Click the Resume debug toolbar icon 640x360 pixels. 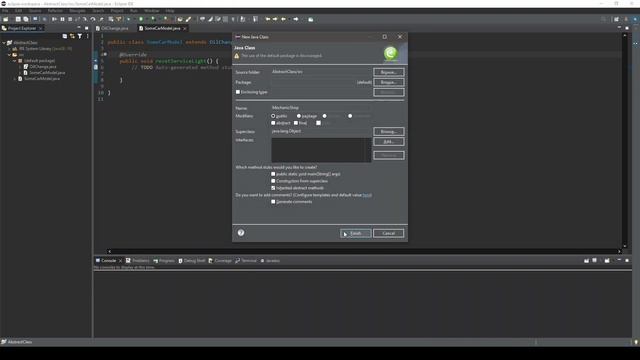click(x=54, y=19)
